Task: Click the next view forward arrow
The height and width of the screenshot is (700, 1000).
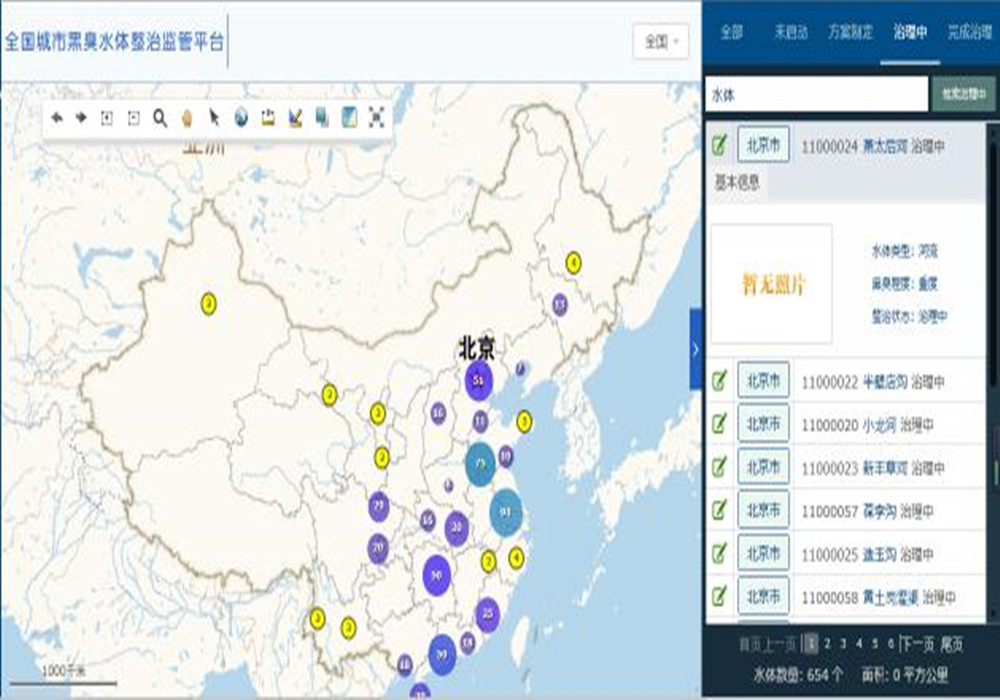Action: 81,118
